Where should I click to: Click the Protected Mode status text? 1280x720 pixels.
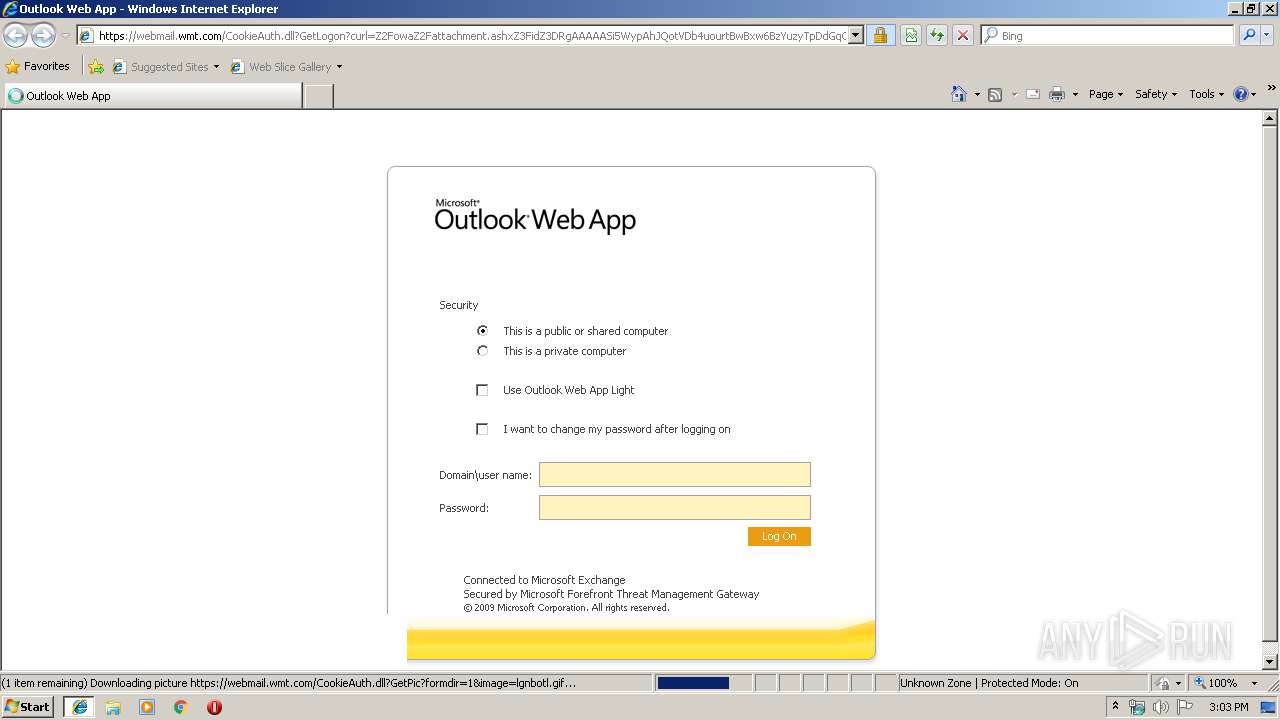[989, 683]
